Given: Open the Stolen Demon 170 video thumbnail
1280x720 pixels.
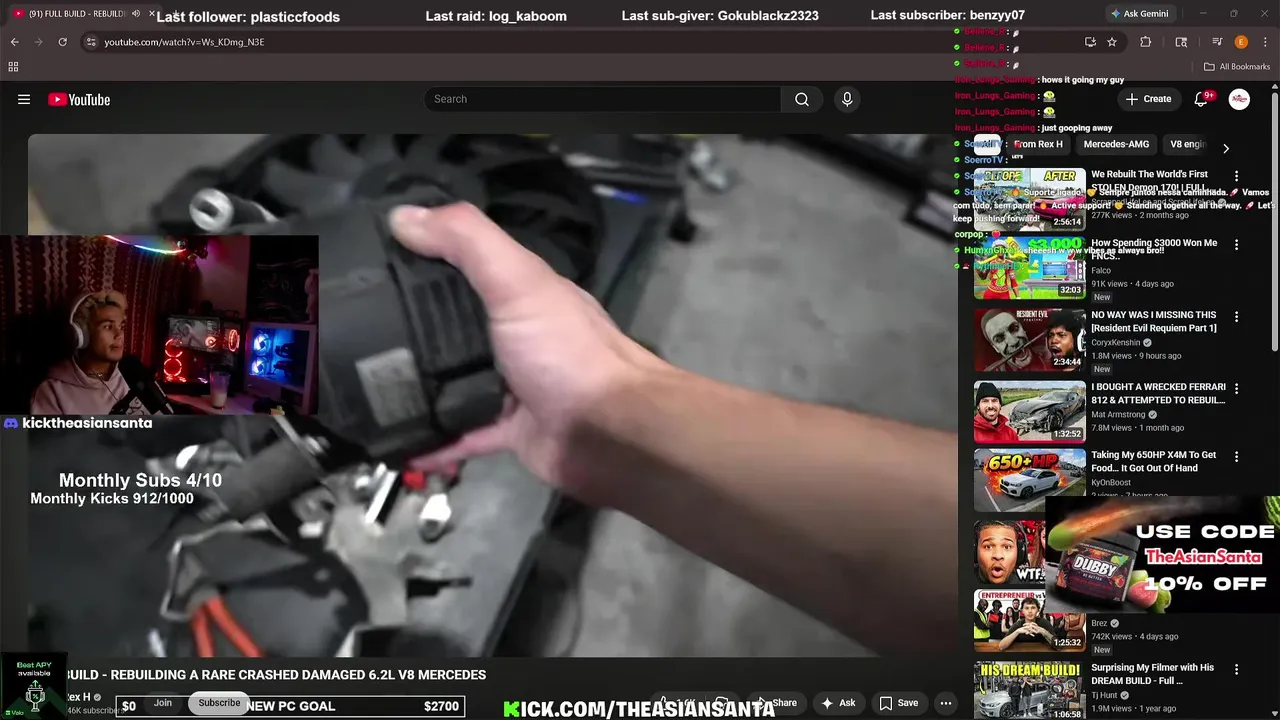Looking at the screenshot, I should [1030, 199].
